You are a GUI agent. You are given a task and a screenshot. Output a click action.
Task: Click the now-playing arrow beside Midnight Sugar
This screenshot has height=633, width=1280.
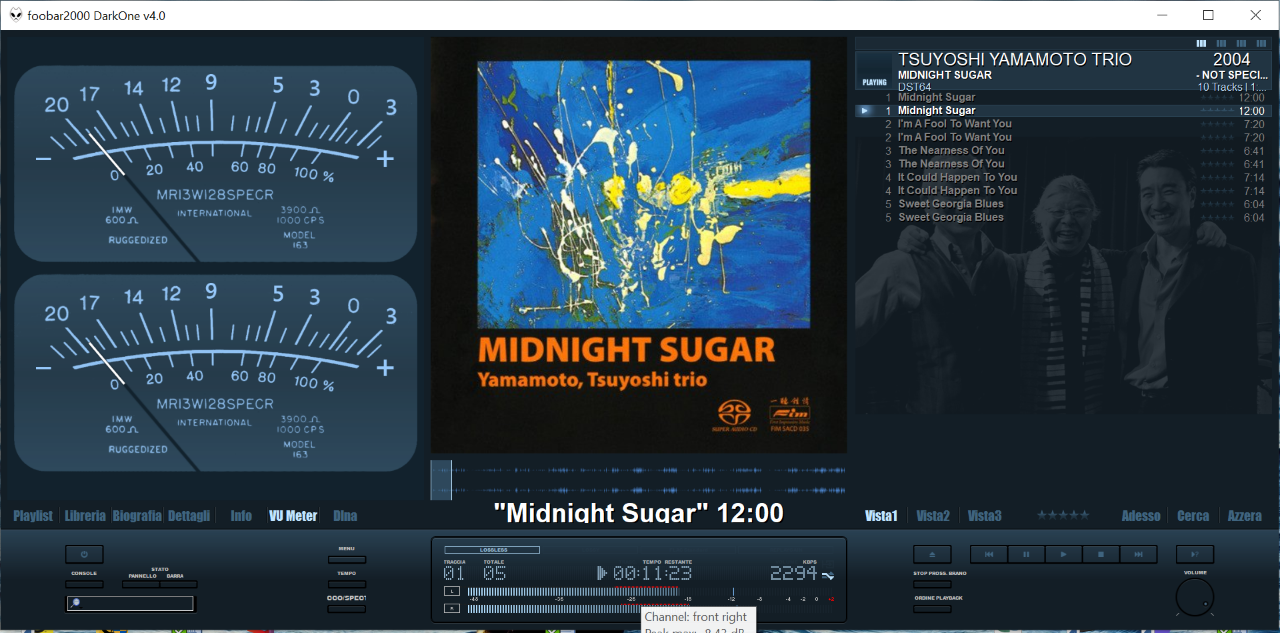tap(865, 110)
